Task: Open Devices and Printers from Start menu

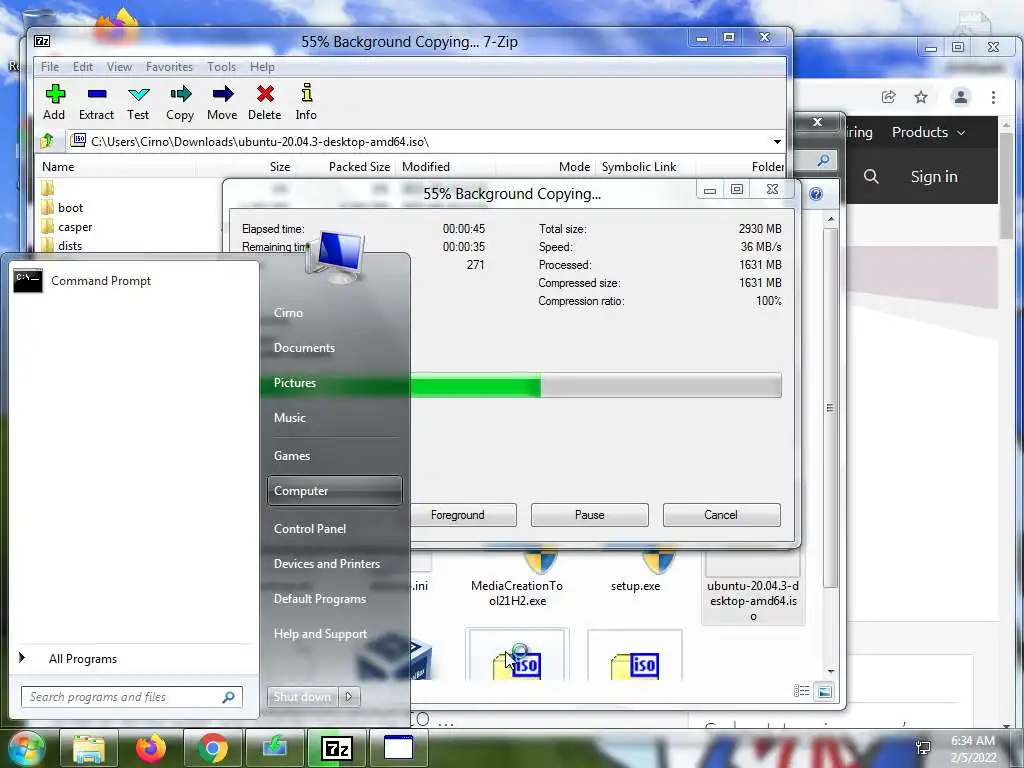Action: 327,564
